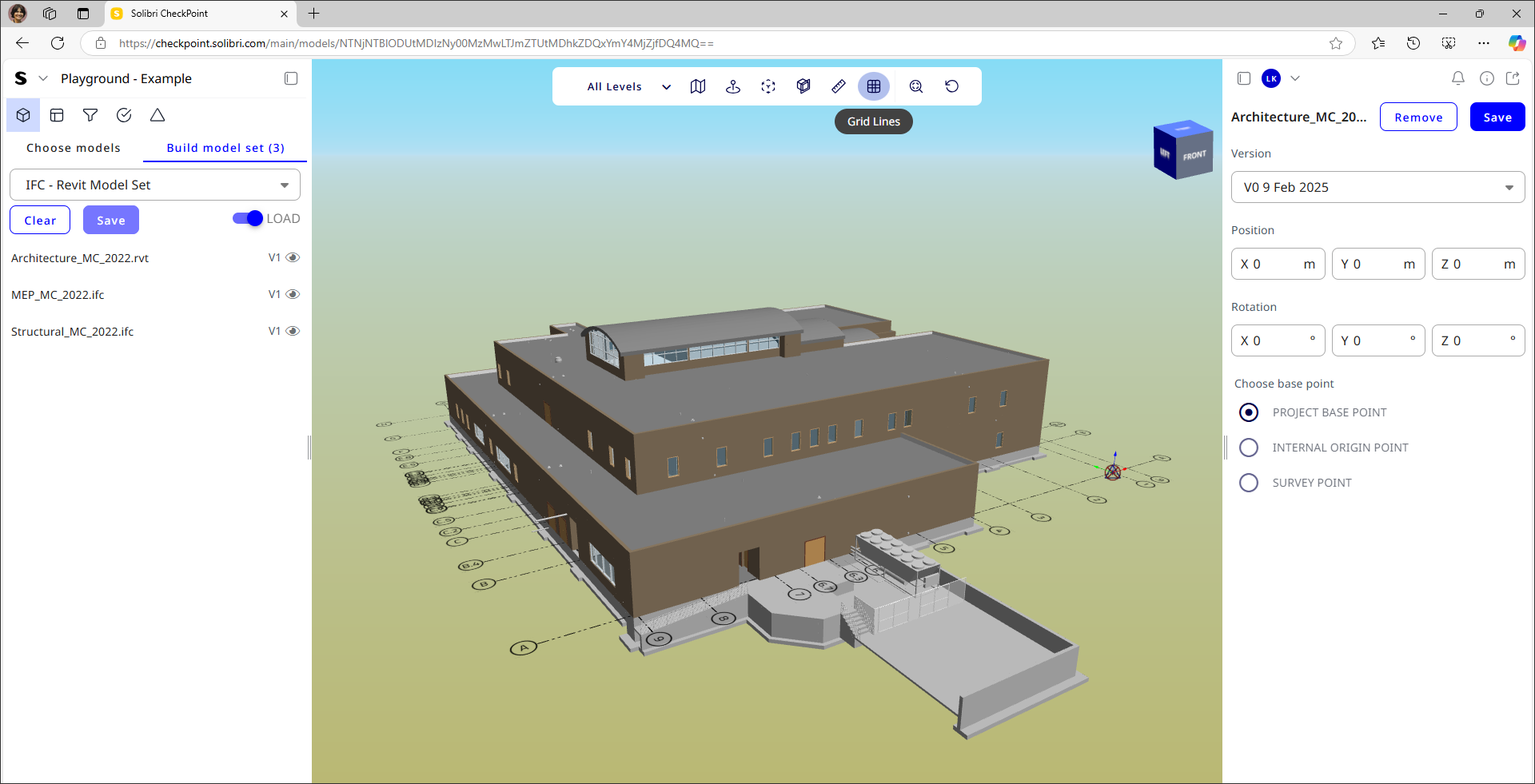Click the issues triangle icon
This screenshot has height=784, width=1535.
[157, 115]
